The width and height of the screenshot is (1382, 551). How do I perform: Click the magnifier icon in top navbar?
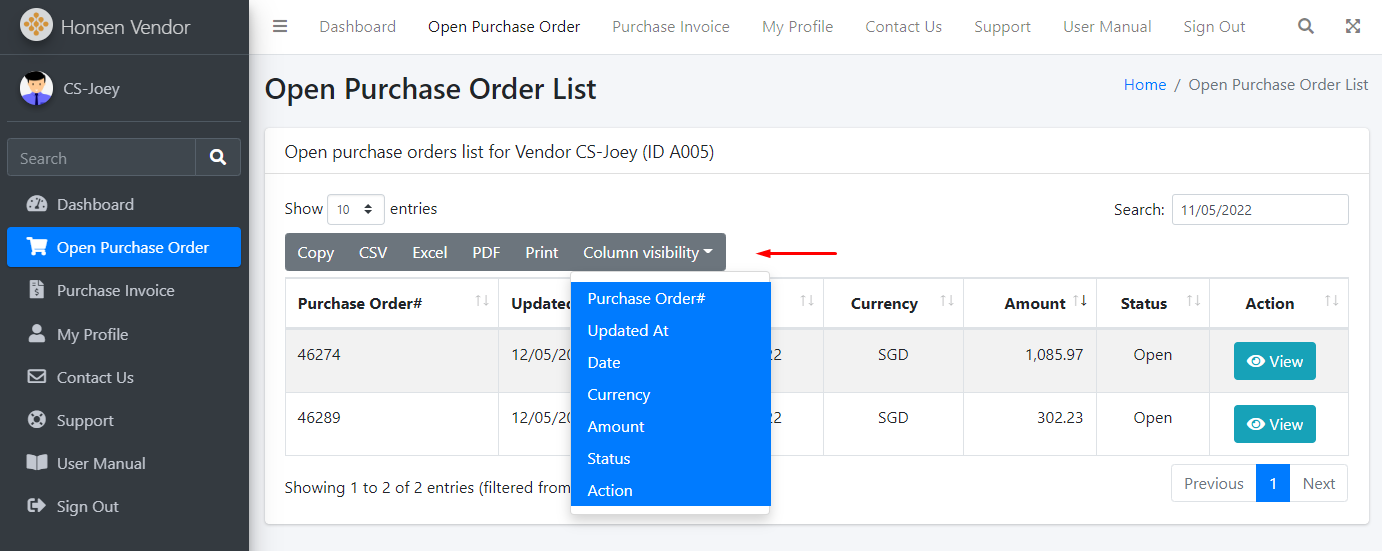(1305, 27)
